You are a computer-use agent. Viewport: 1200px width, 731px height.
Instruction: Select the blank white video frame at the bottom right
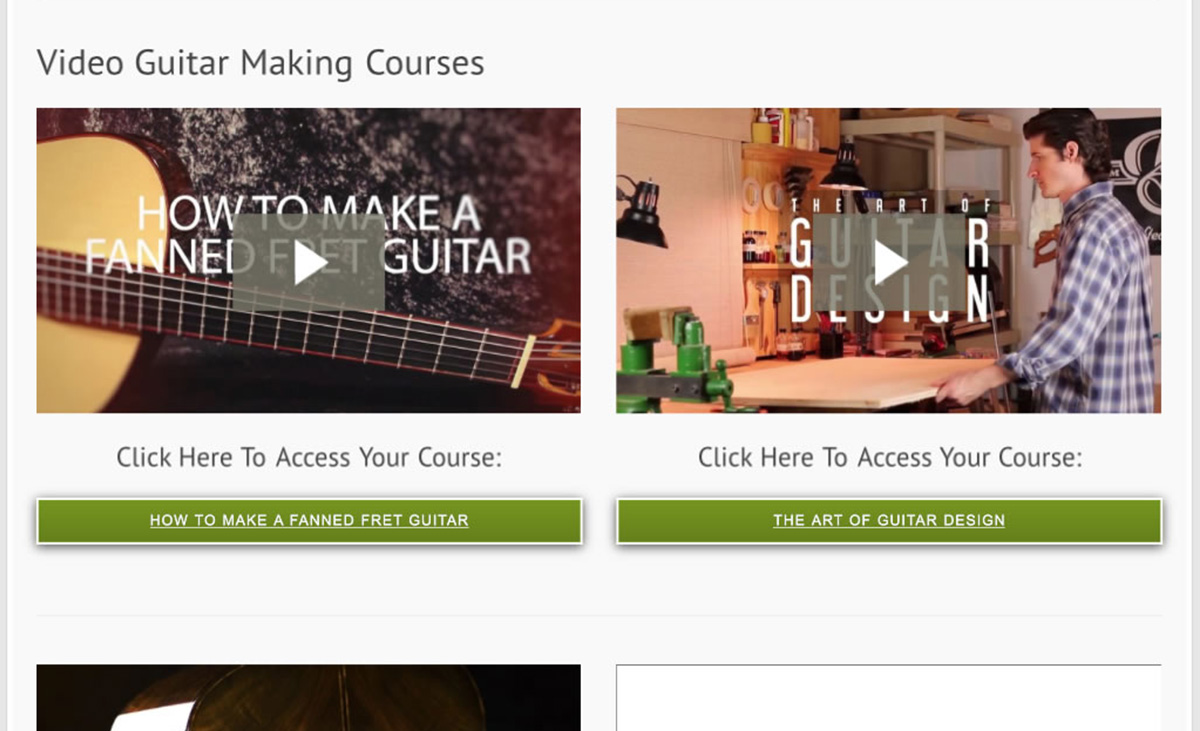click(889, 697)
